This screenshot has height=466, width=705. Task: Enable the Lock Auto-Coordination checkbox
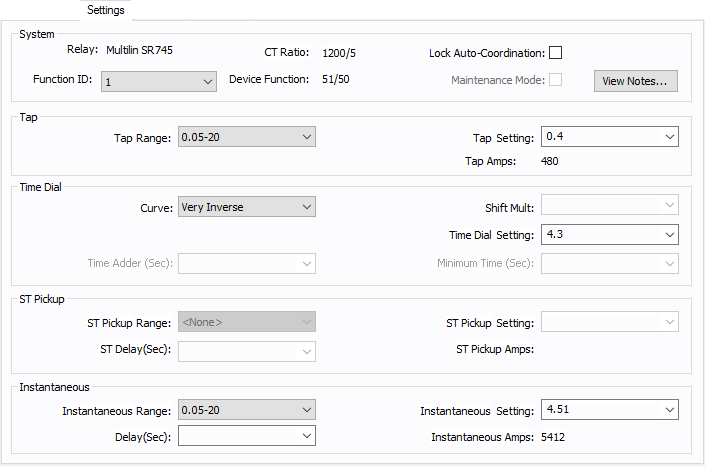coord(556,53)
